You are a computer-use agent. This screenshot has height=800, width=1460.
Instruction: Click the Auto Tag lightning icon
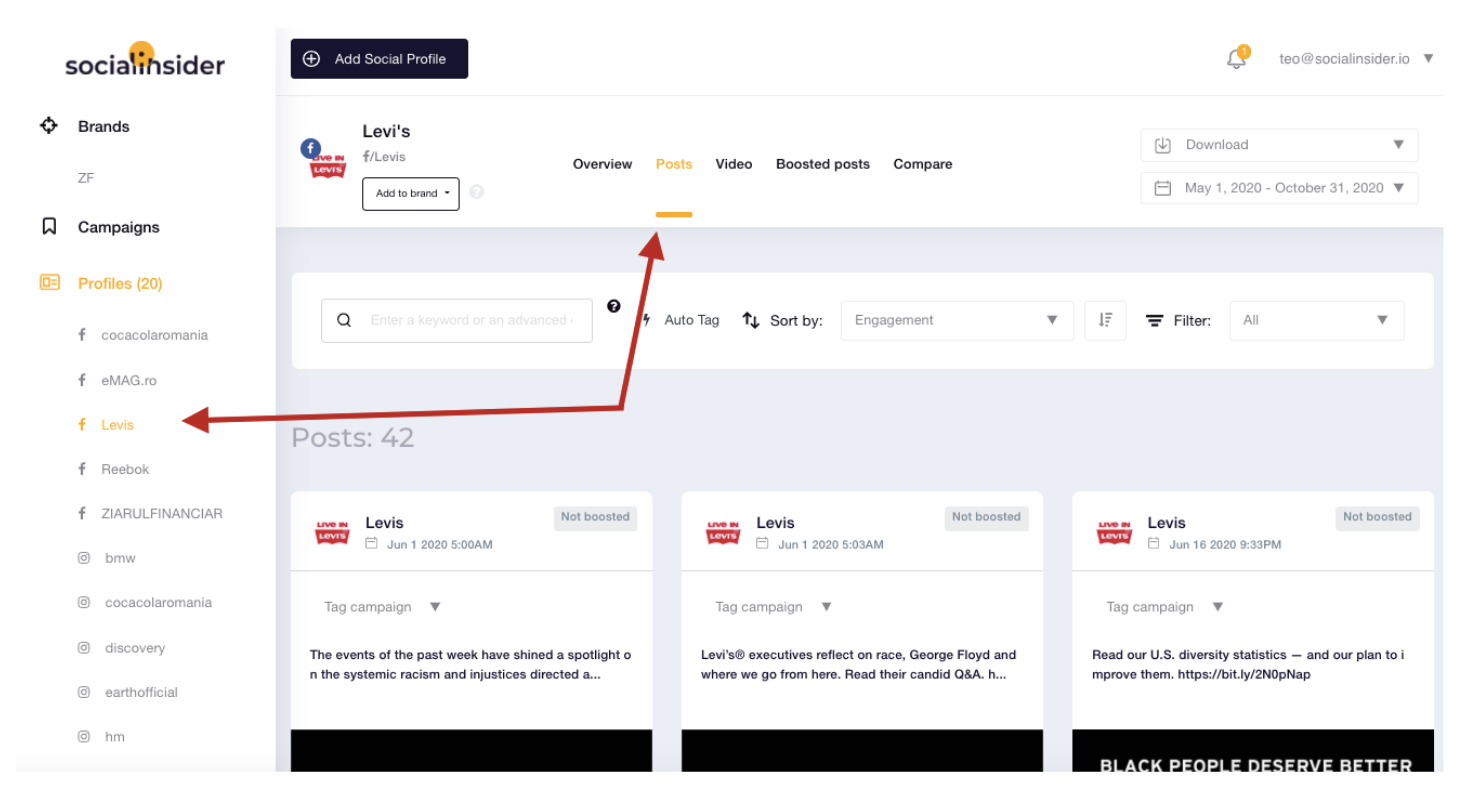(647, 320)
